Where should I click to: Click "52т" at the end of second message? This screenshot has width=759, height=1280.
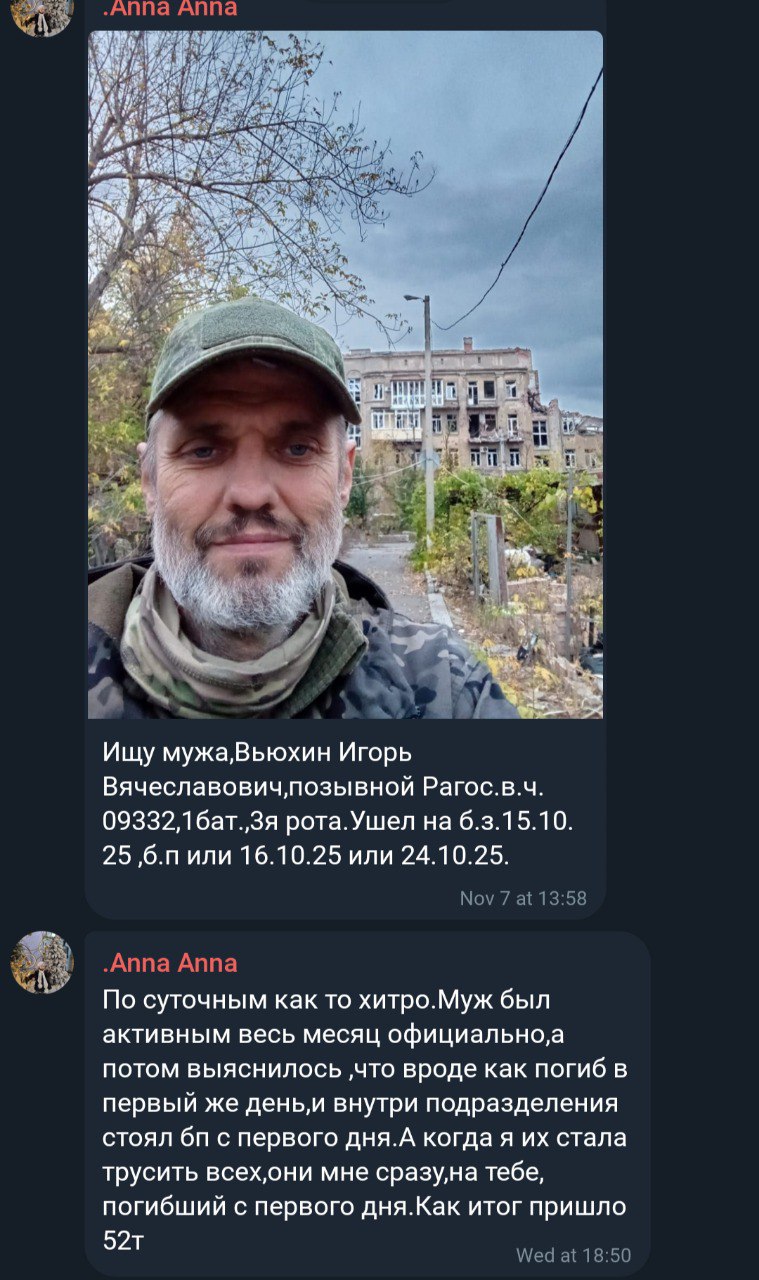coord(122,1239)
